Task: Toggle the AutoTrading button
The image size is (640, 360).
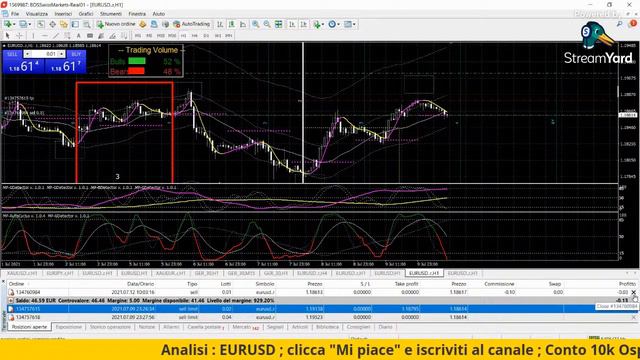Action: coord(192,24)
